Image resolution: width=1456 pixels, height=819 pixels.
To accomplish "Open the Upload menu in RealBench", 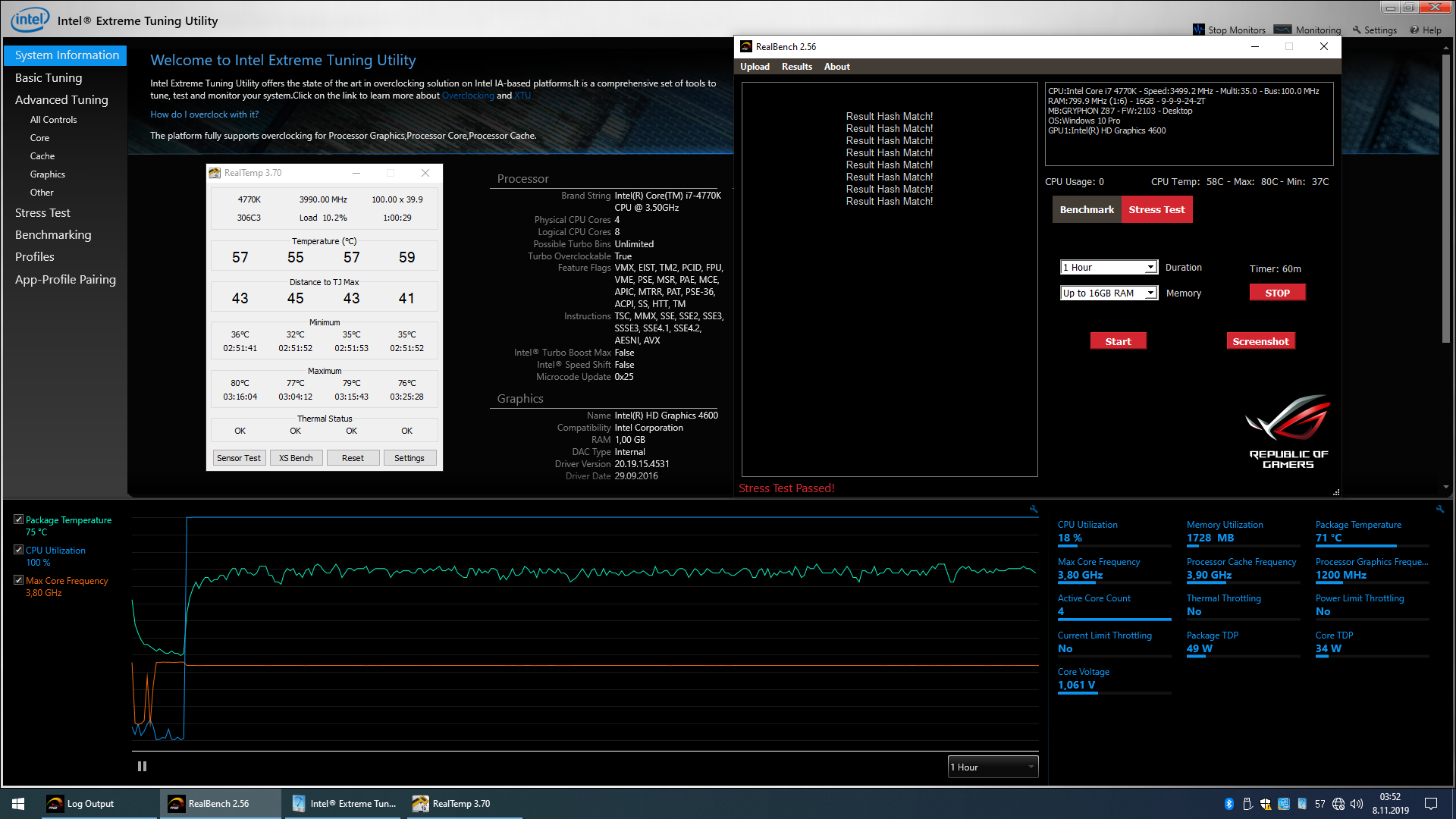I will [x=755, y=67].
